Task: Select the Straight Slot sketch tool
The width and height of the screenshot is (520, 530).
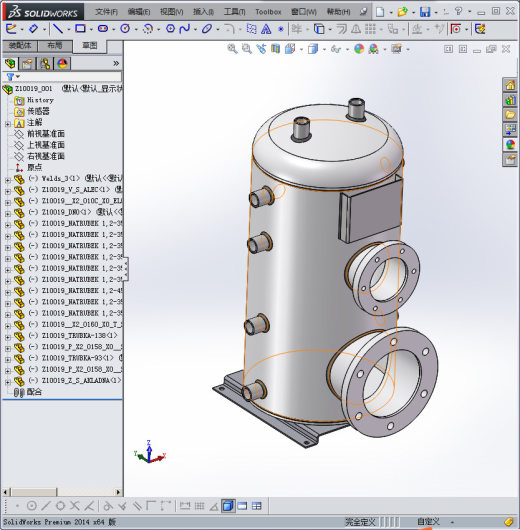Action: pos(103,29)
